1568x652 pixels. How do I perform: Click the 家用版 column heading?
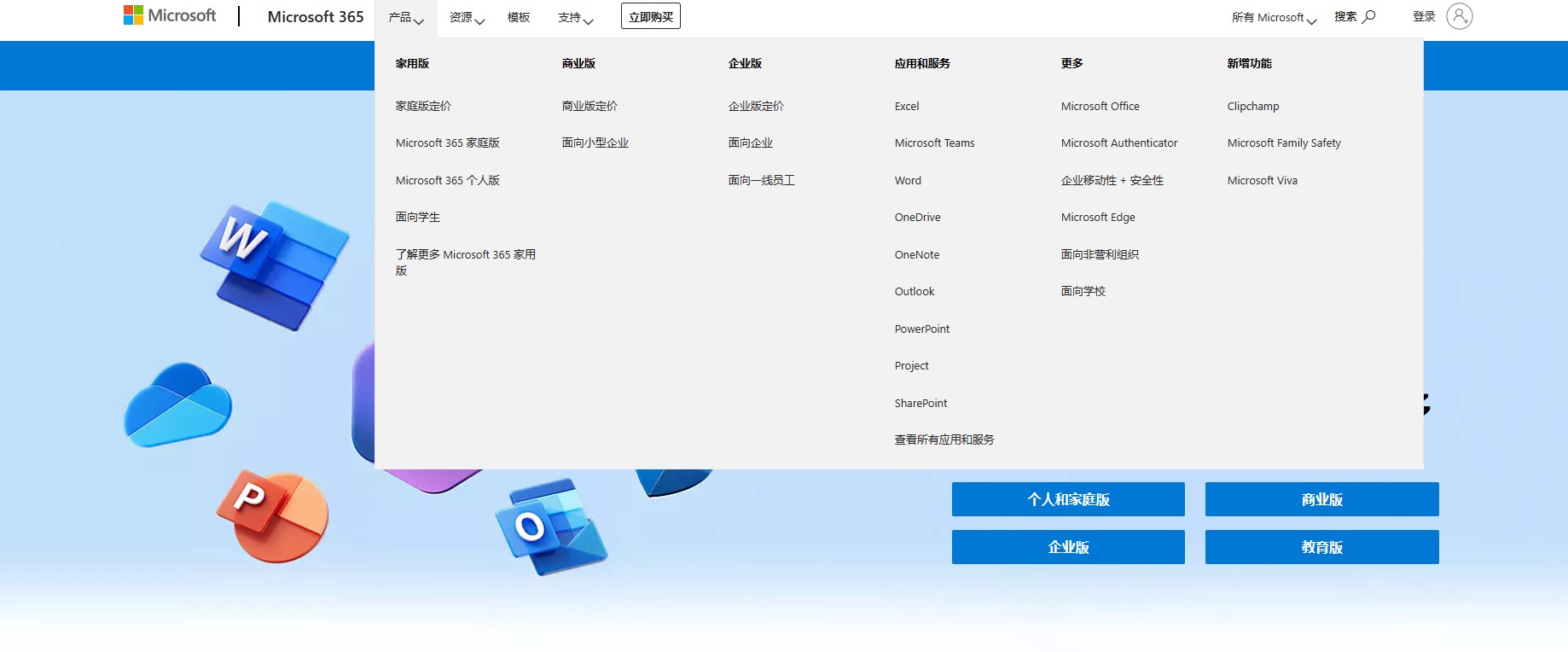[x=412, y=63]
